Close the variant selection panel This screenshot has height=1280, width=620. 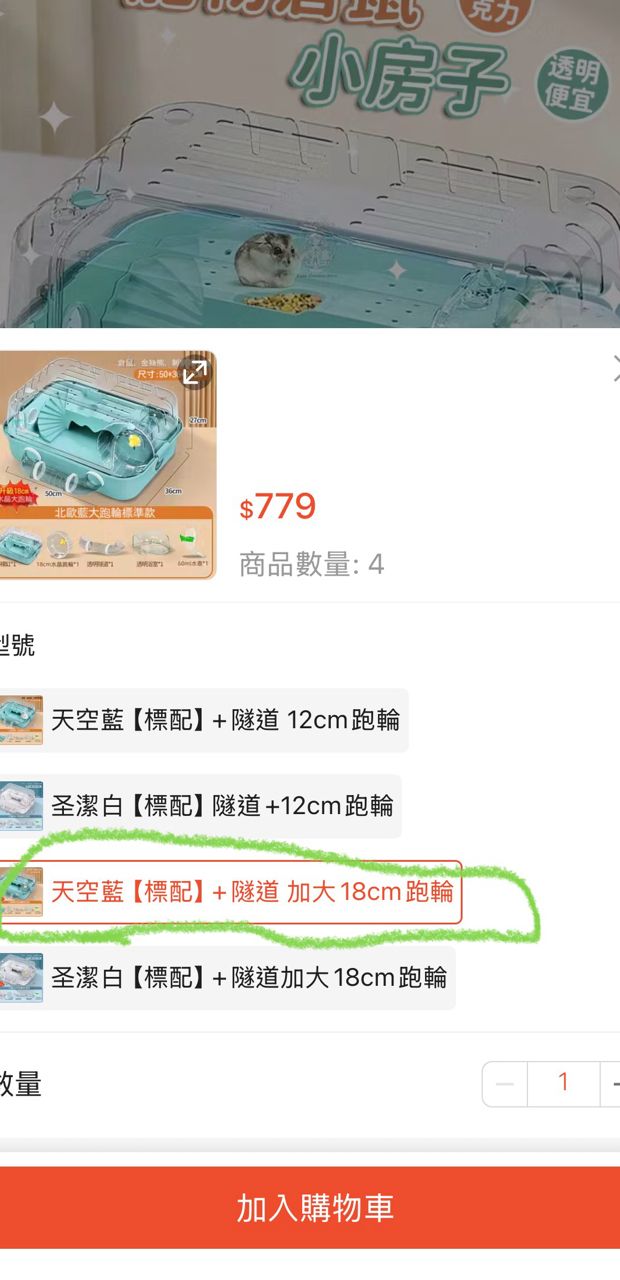(614, 369)
